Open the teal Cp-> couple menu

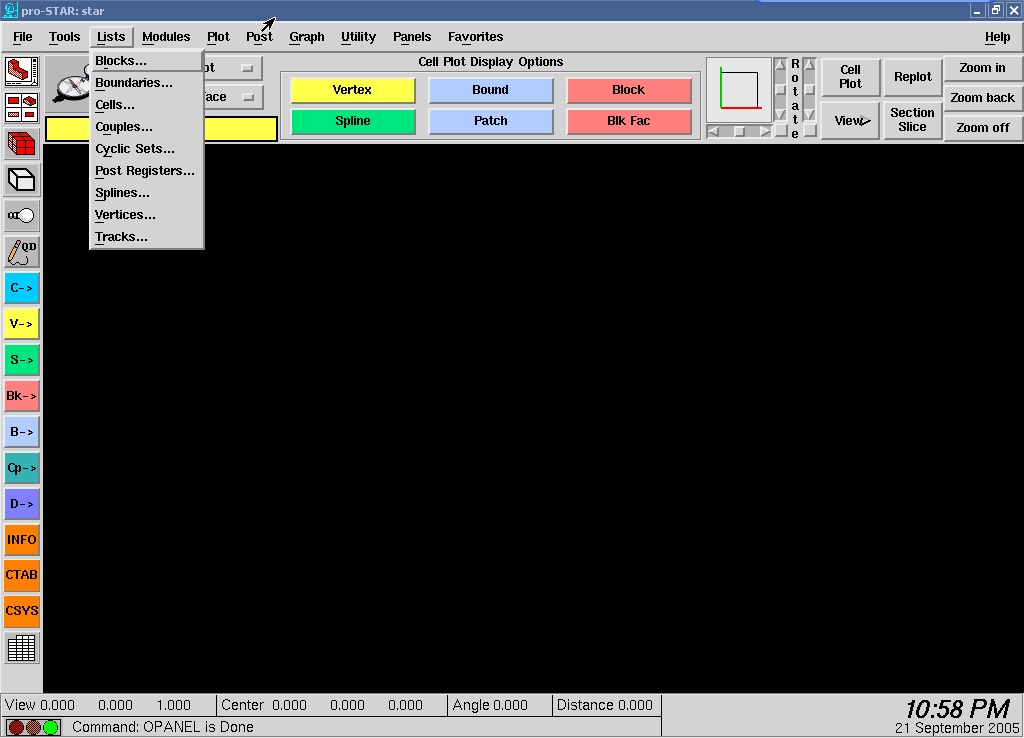(x=22, y=468)
